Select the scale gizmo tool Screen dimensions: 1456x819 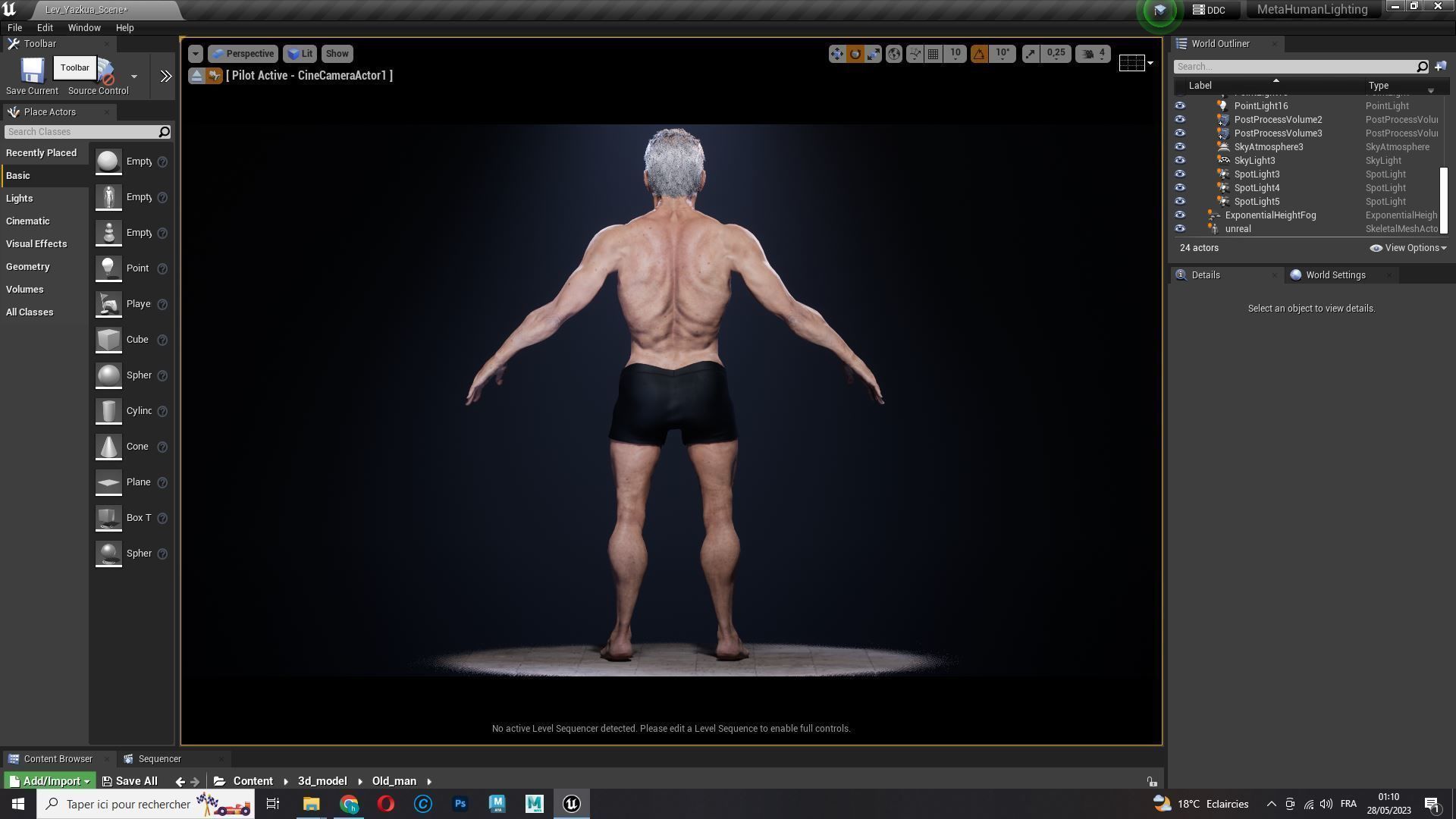click(874, 54)
